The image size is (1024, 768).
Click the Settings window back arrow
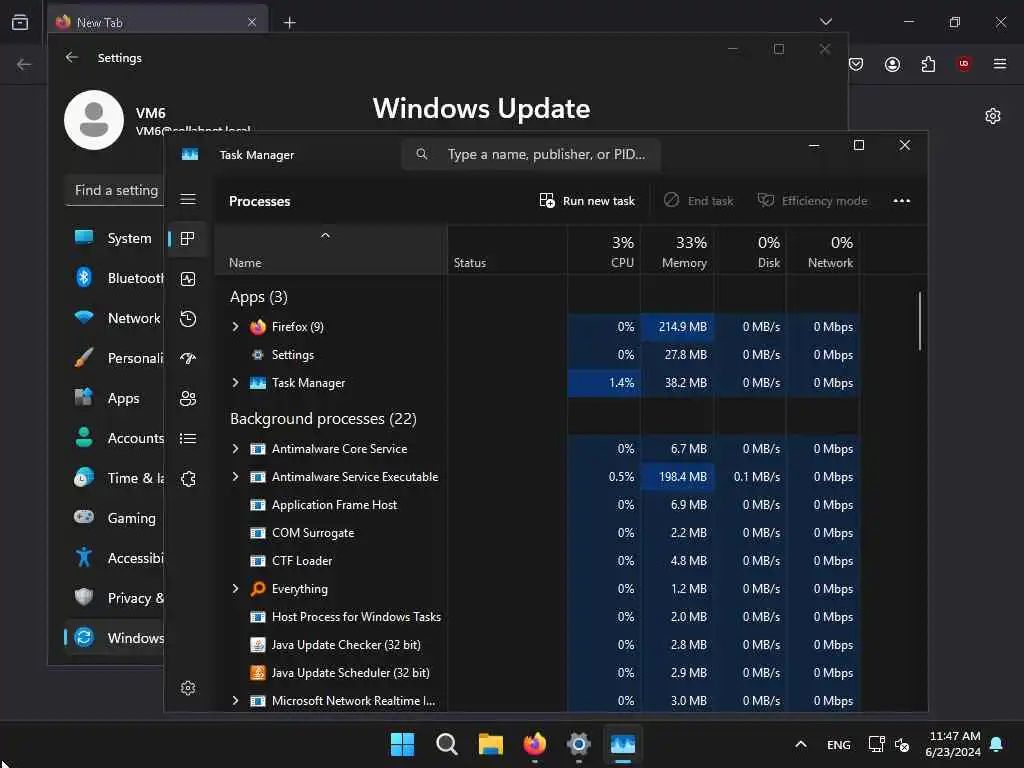72,57
